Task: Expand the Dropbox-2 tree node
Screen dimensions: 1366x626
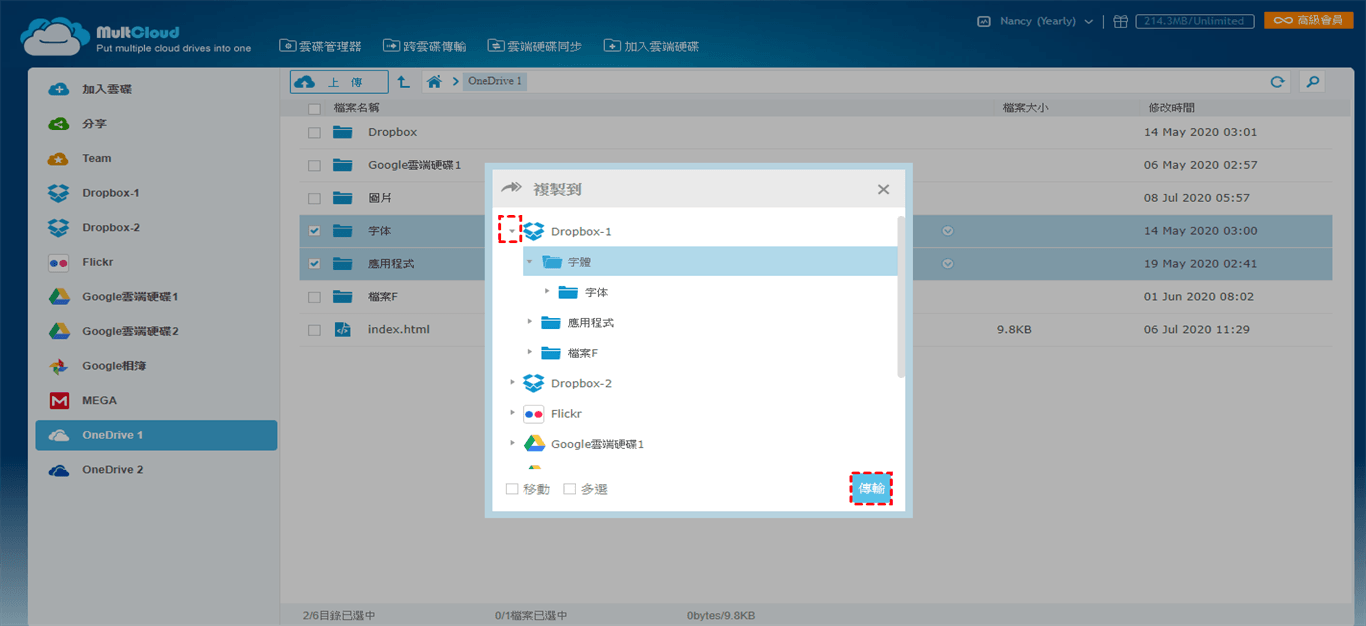Action: coord(512,383)
